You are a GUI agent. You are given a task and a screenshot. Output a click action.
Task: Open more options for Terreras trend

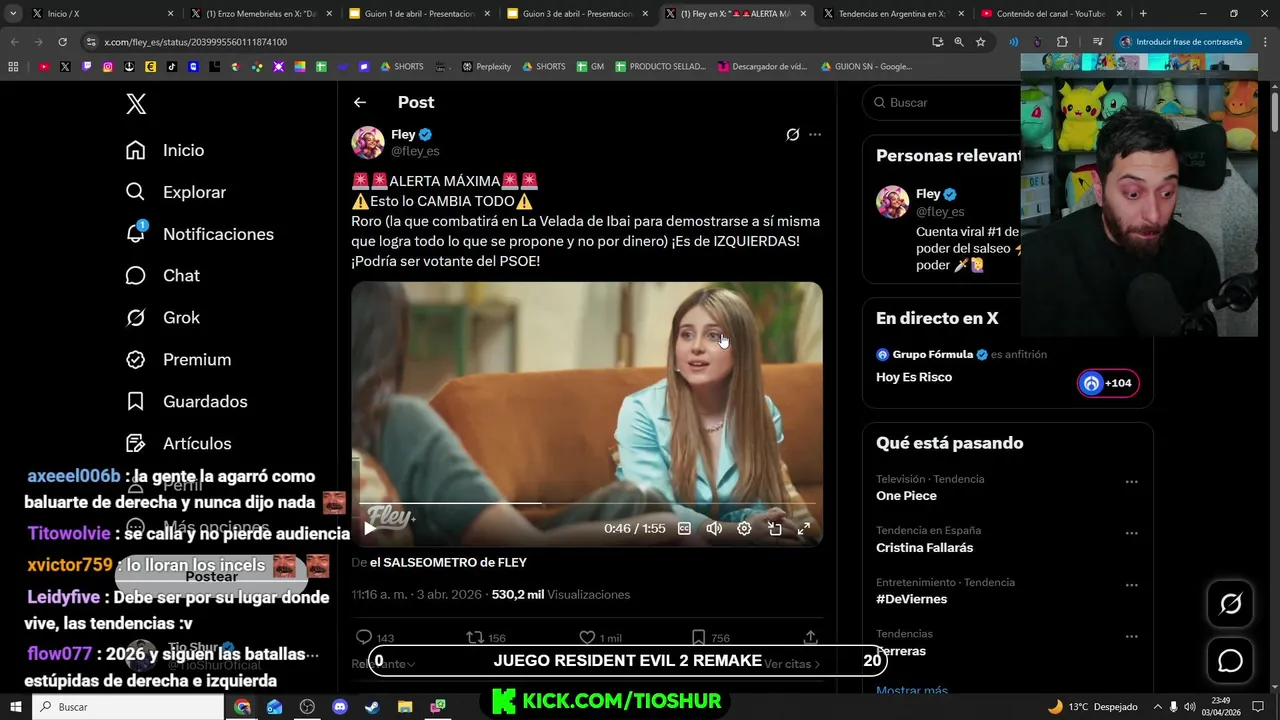[x=1131, y=637]
